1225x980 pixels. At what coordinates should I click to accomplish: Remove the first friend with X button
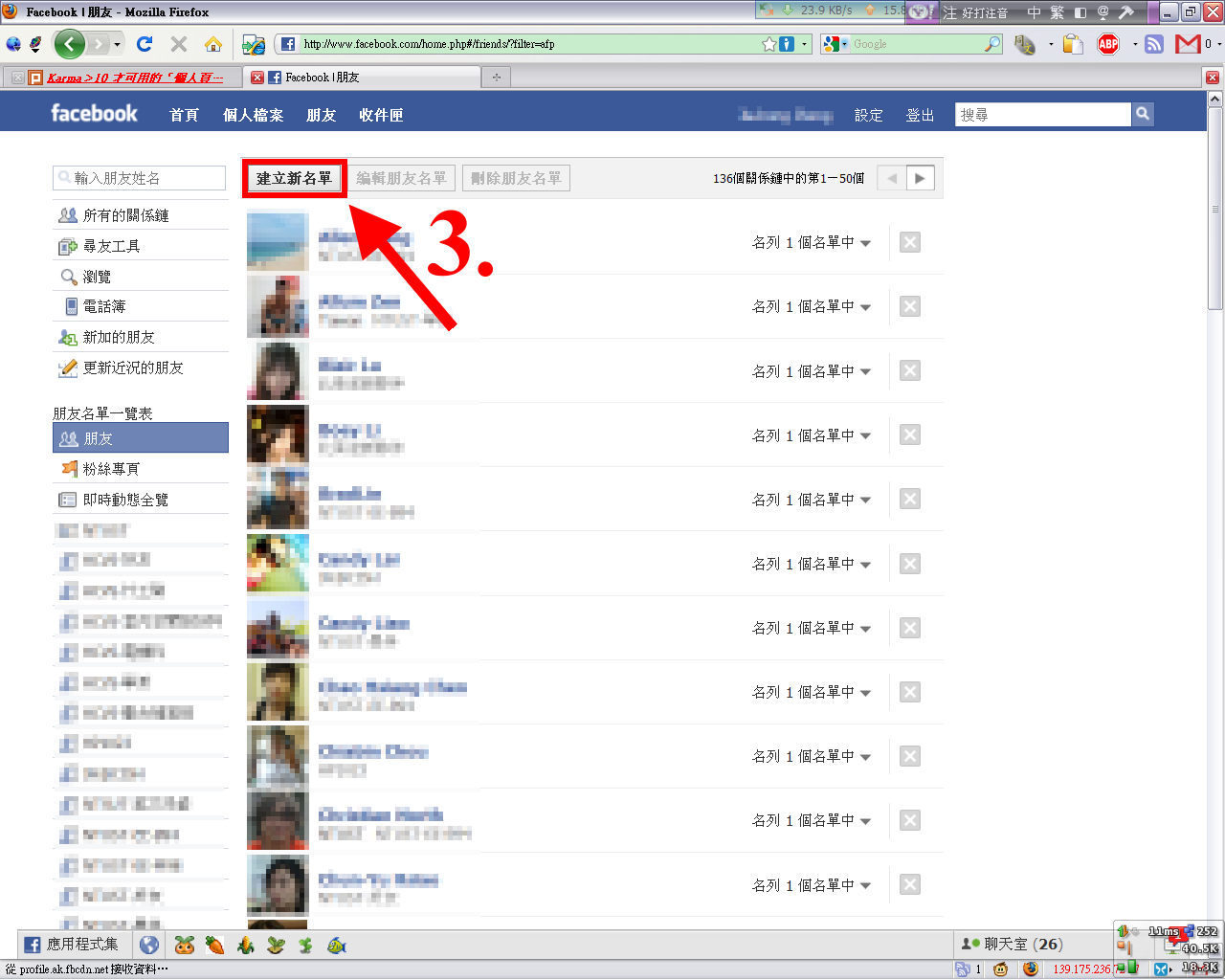tap(910, 242)
